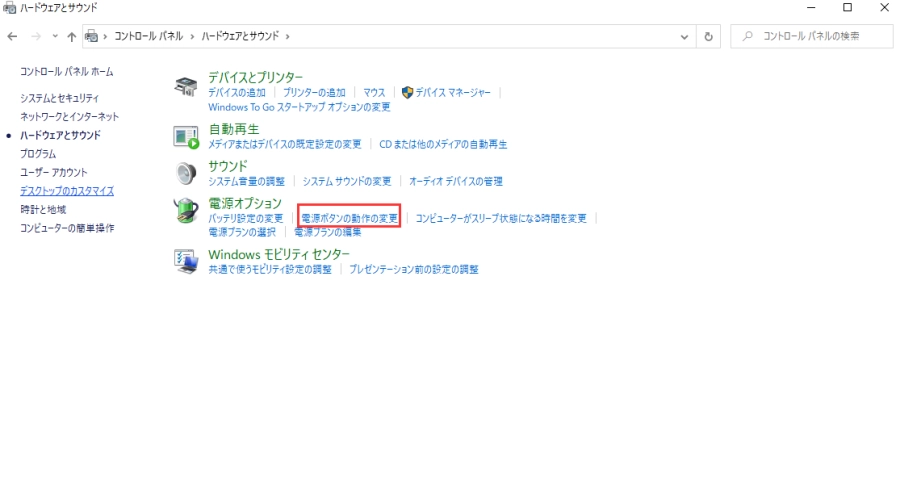Click システム音量の調整 link
This screenshot has width=900, height=494.
[x=246, y=181]
